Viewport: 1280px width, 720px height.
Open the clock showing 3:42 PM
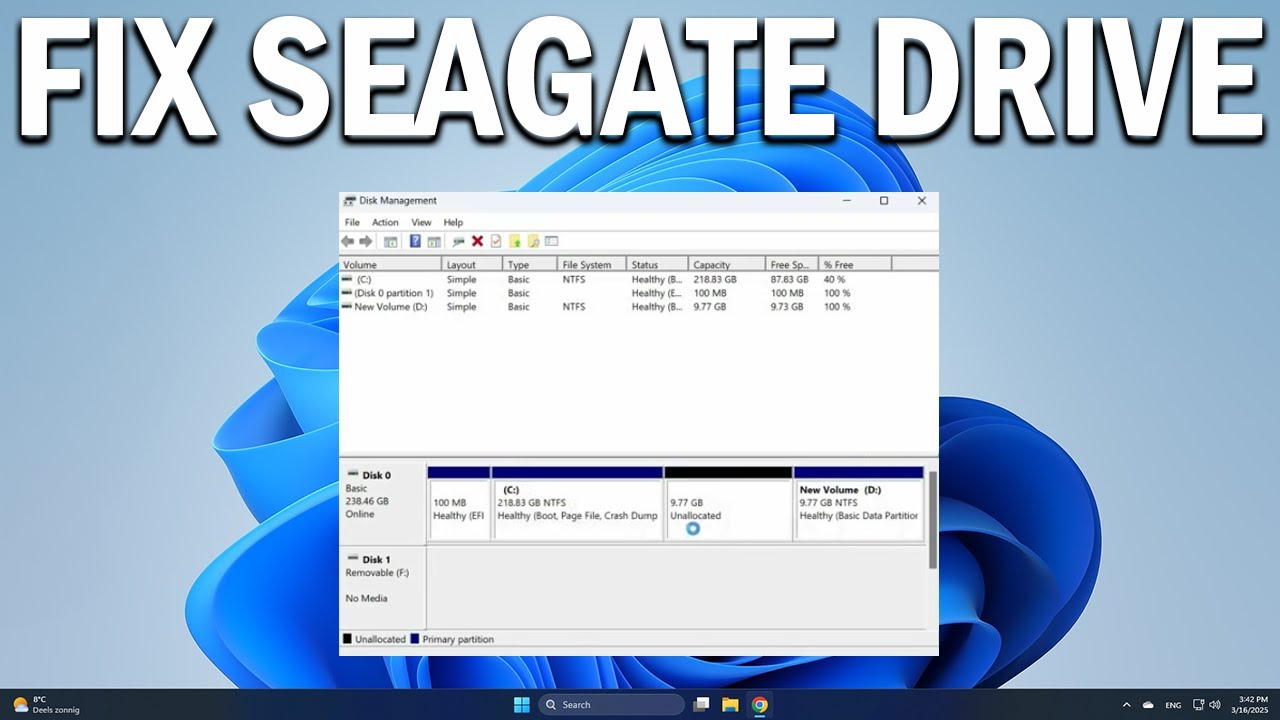pos(1252,705)
